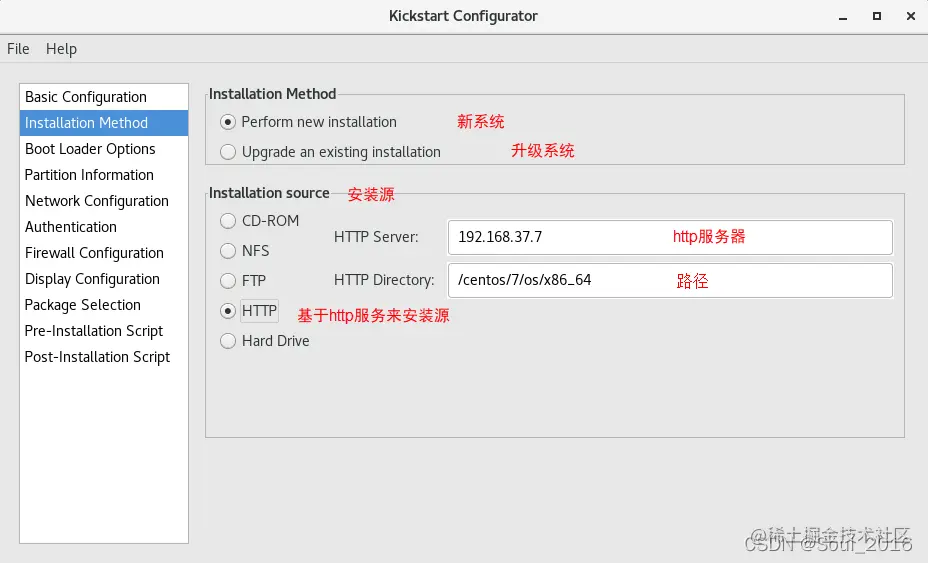Choose Upgrade an existing installation option
Viewport: 928px width, 563px height.
[x=228, y=152]
